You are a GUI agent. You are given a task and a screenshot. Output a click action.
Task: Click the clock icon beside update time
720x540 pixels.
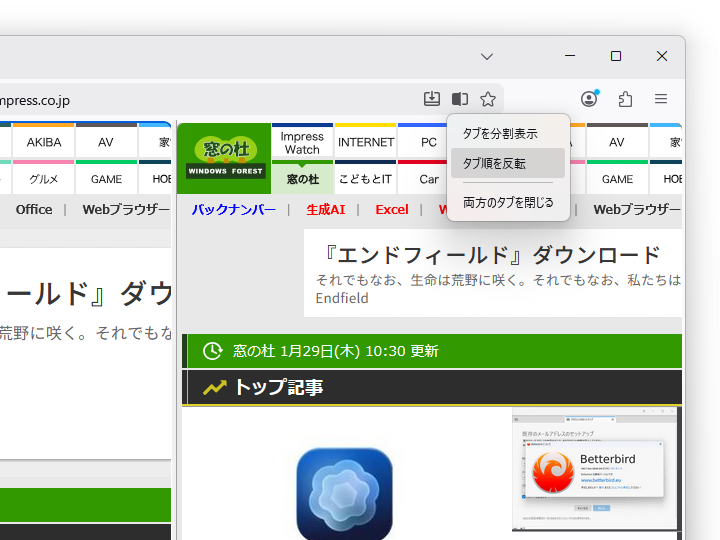coord(213,351)
